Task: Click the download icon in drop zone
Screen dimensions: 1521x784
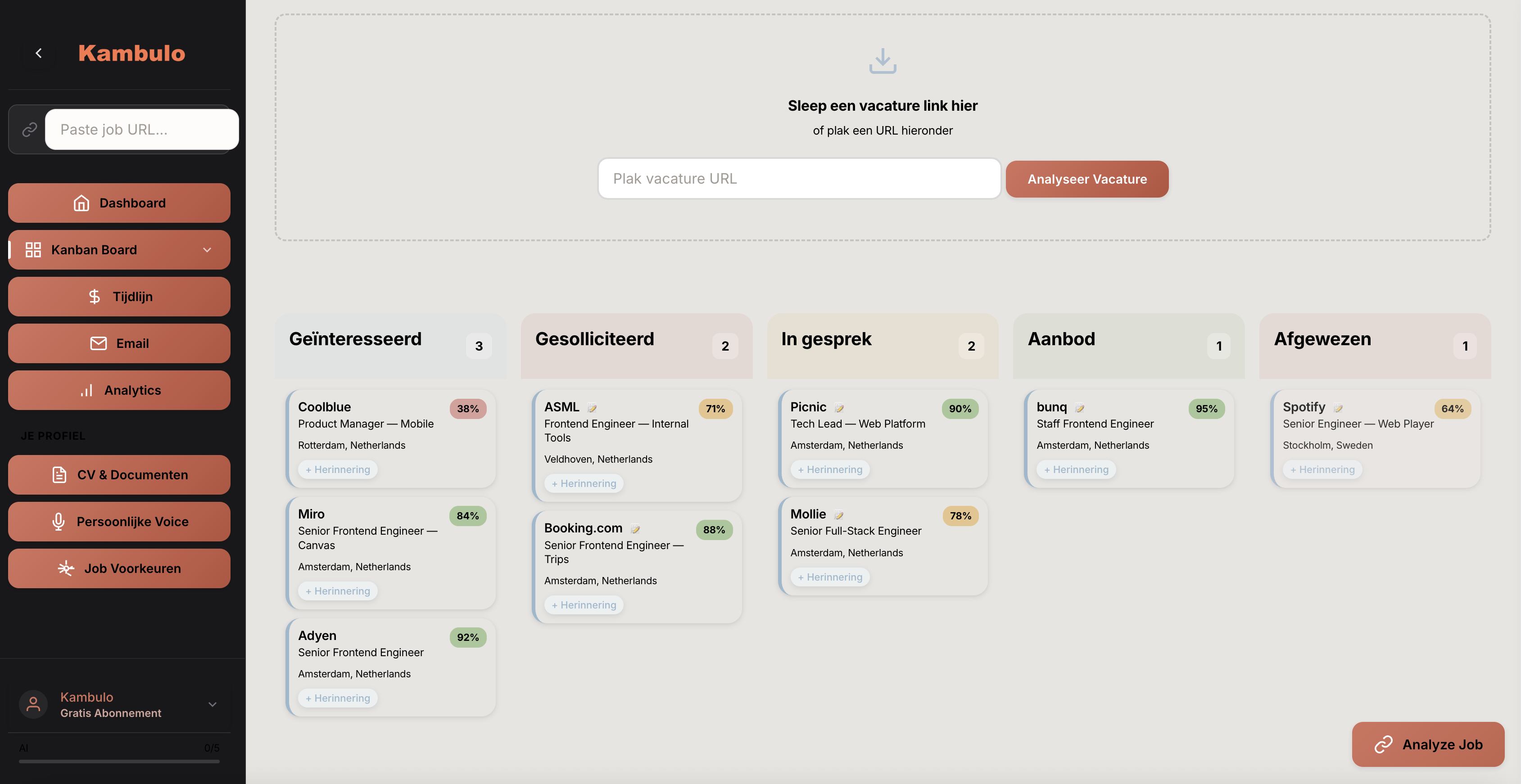Action: [882, 61]
